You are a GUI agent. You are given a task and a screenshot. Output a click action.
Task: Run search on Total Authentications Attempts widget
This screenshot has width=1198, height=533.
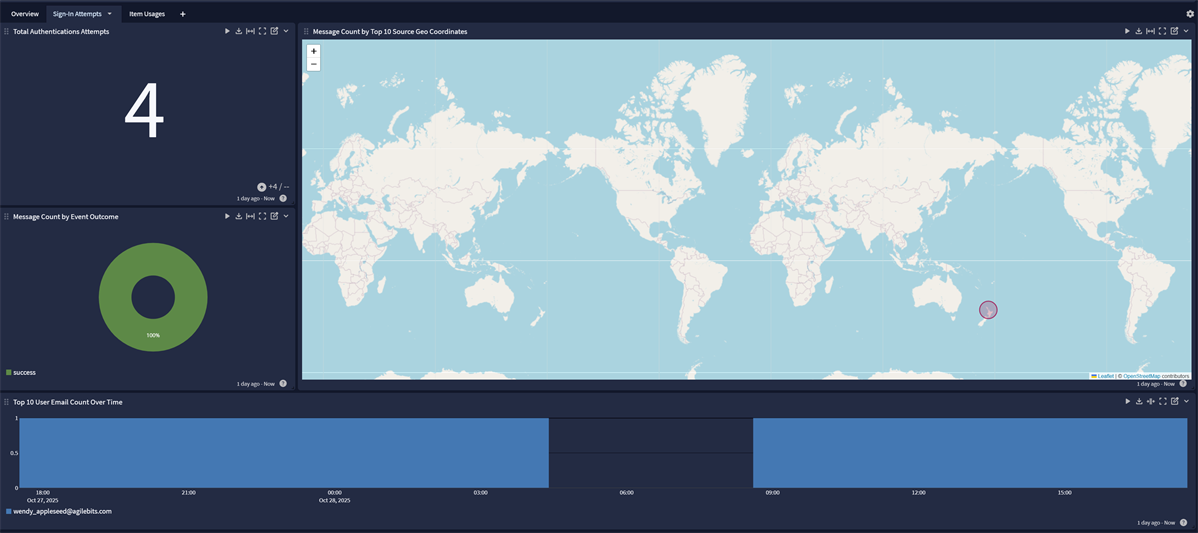pyautogui.click(x=227, y=32)
